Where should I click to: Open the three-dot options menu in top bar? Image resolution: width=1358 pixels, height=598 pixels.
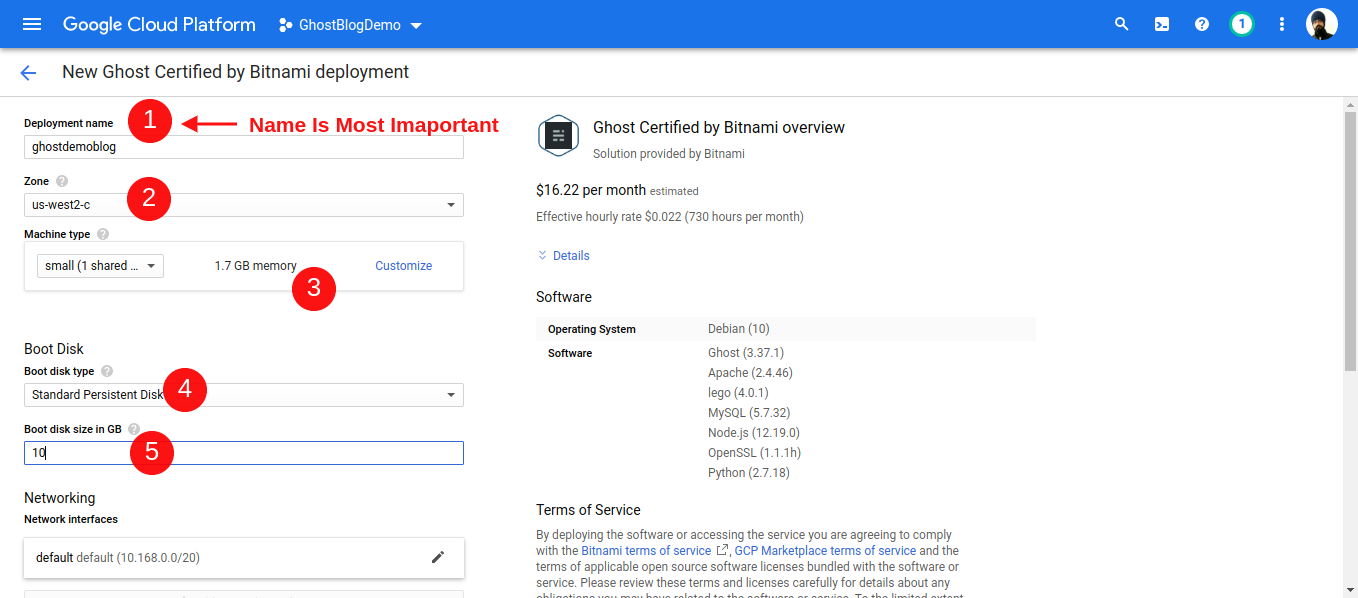(1281, 23)
